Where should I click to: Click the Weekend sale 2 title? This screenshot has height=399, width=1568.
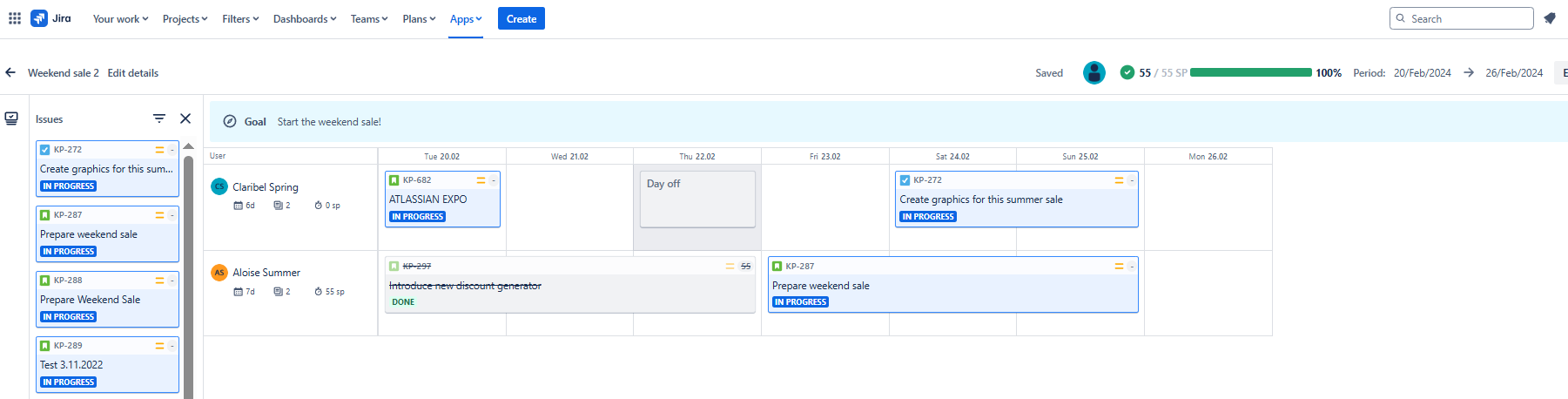click(64, 73)
